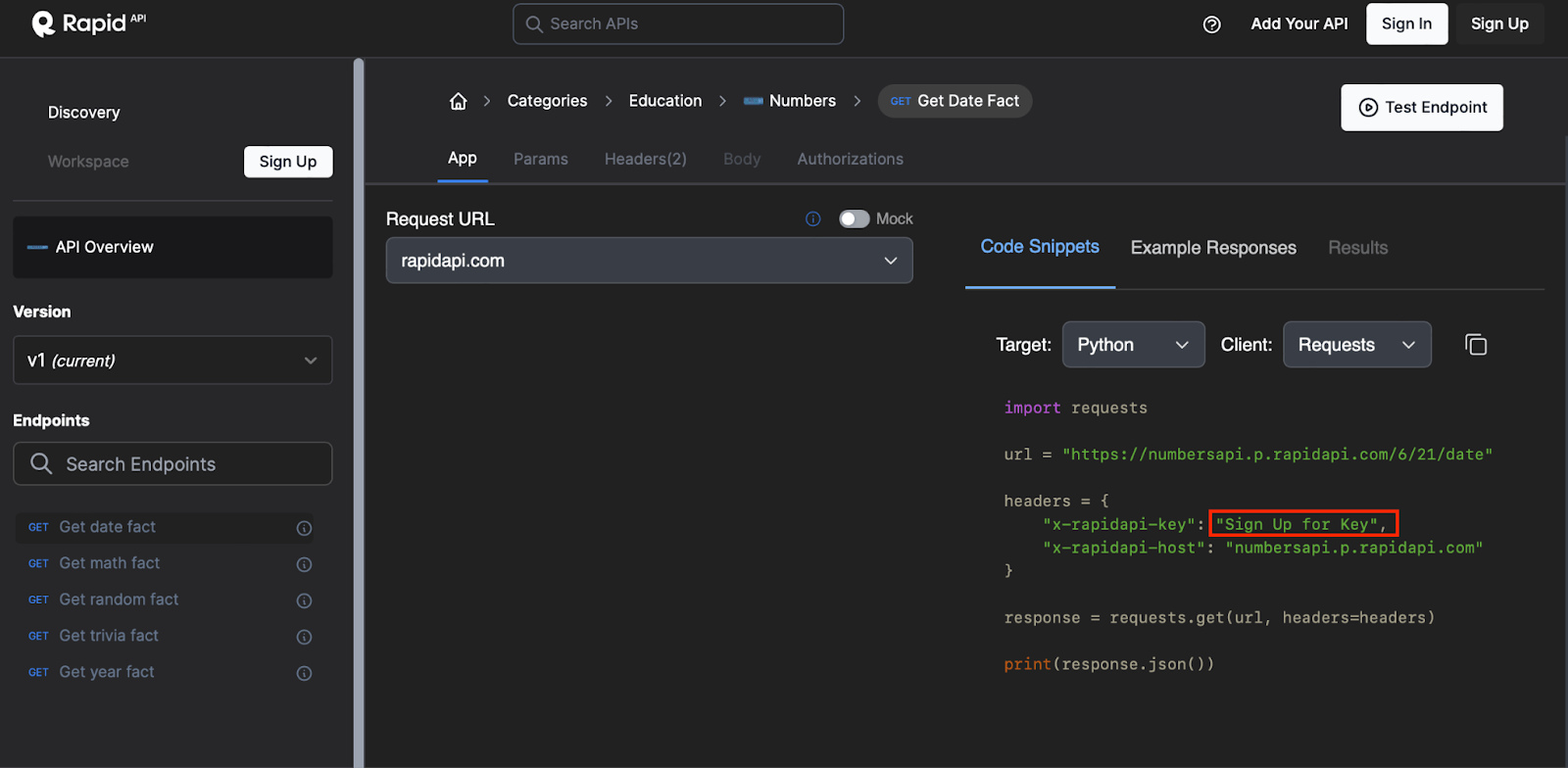The height and width of the screenshot is (768, 1568).
Task: Switch to the App tab
Action: (x=463, y=159)
